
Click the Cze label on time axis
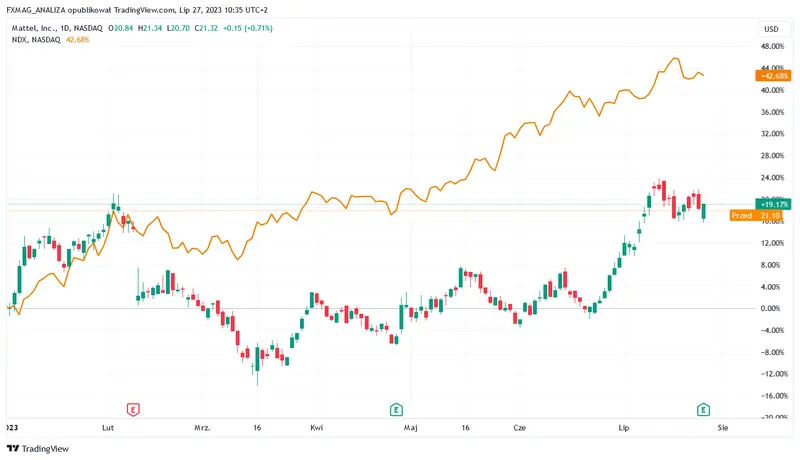pyautogui.click(x=518, y=426)
